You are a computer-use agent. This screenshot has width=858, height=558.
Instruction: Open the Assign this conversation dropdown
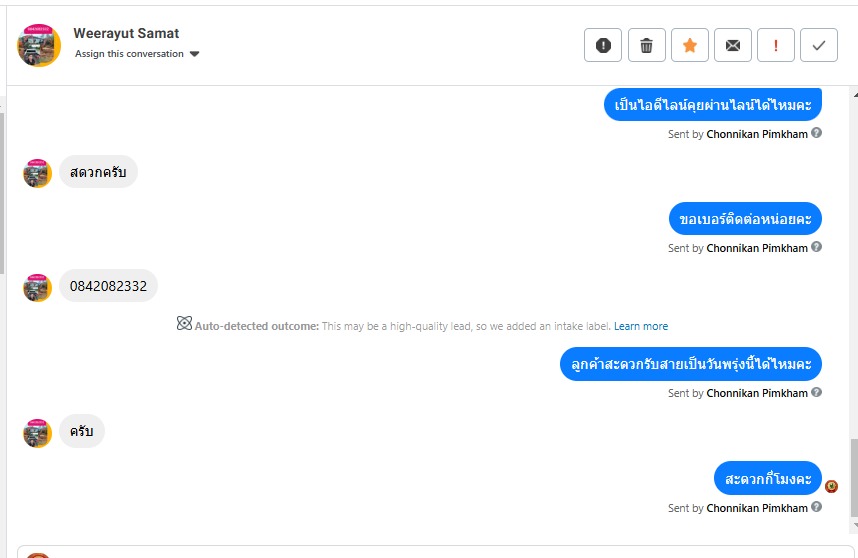[x=137, y=54]
